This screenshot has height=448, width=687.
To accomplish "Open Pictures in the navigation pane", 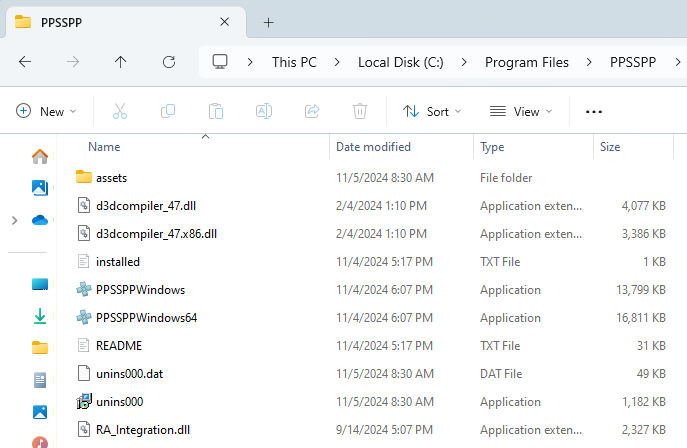I will click(x=40, y=412).
